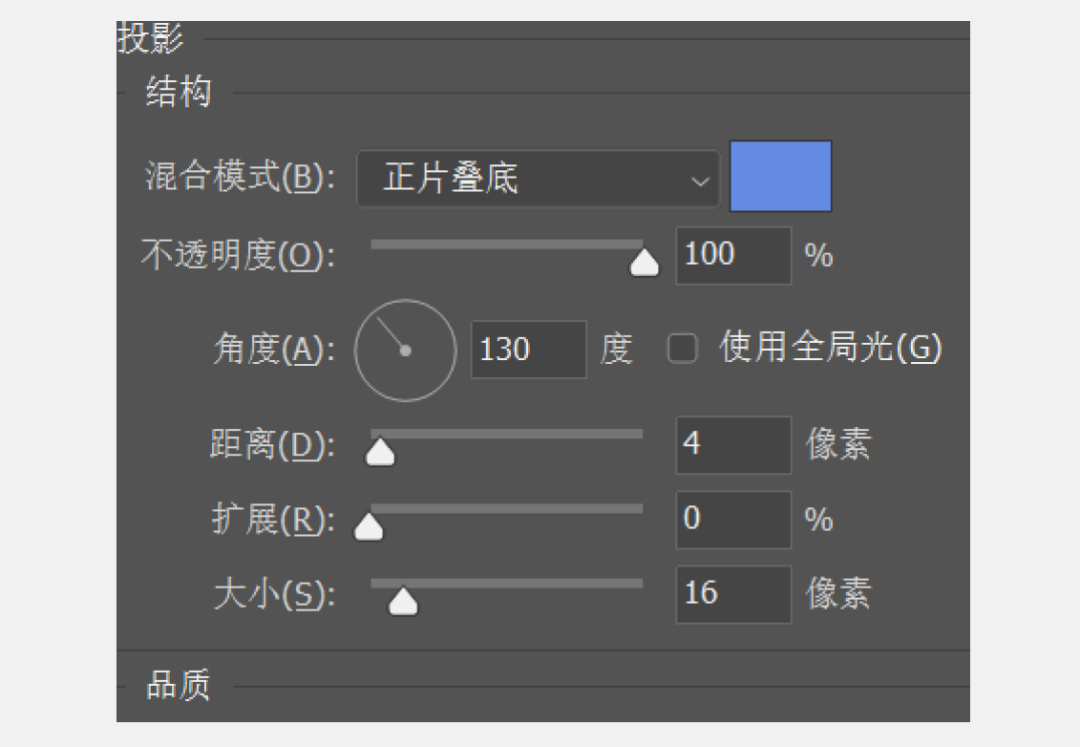Click the circular angle dial
Screen dimensions: 1080x747
coord(405,349)
